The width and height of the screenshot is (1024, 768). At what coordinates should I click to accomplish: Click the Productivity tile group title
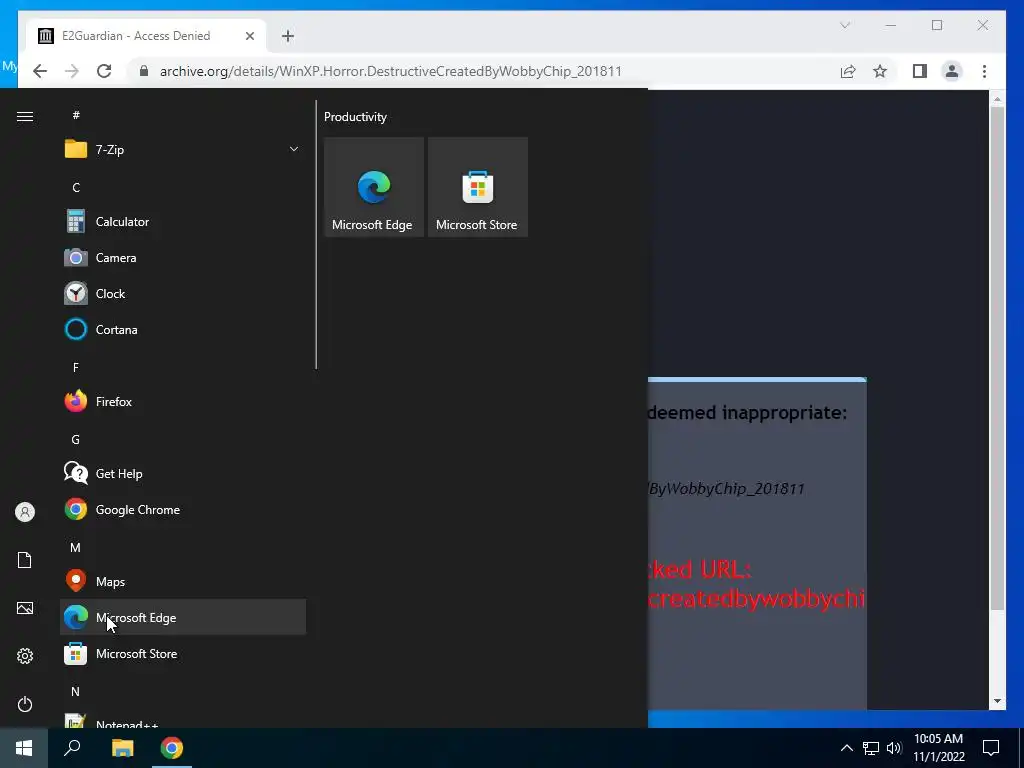click(x=355, y=117)
